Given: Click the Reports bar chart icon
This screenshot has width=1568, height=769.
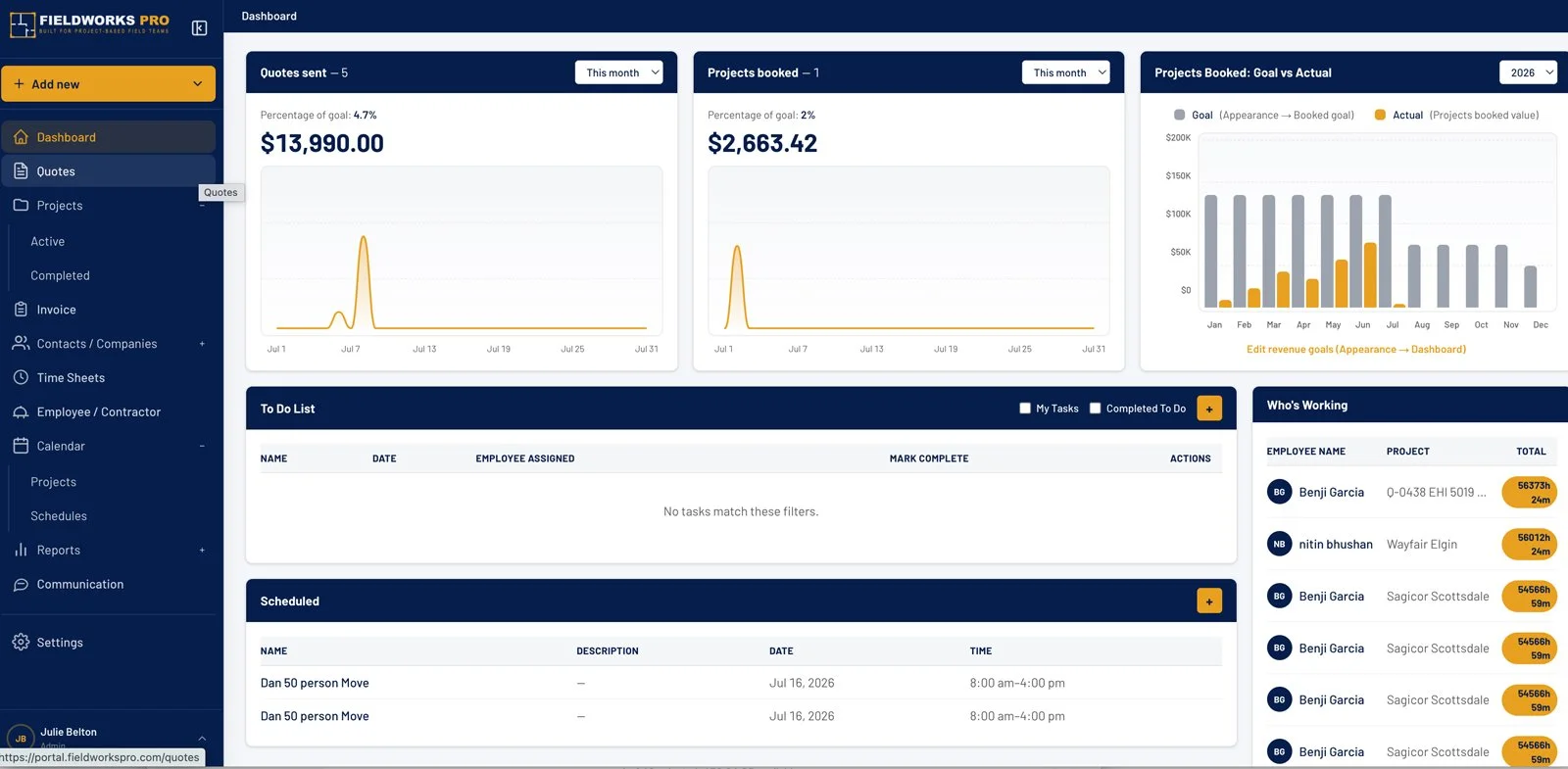Looking at the screenshot, I should pyautogui.click(x=21, y=551).
